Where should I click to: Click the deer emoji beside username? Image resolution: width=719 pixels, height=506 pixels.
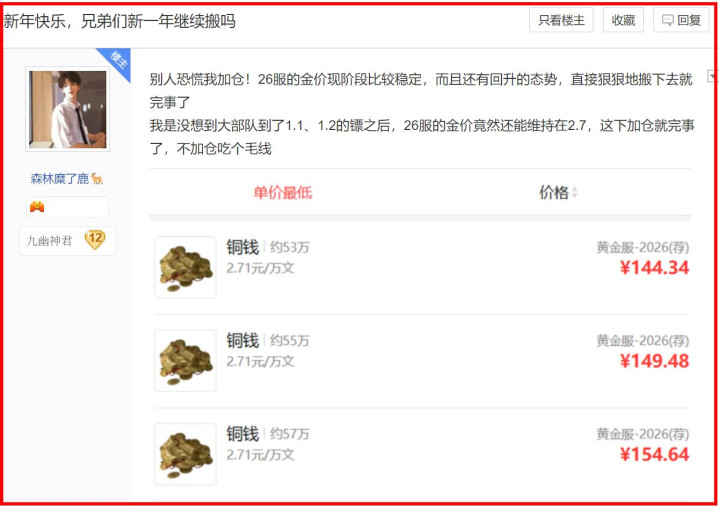click(x=97, y=178)
